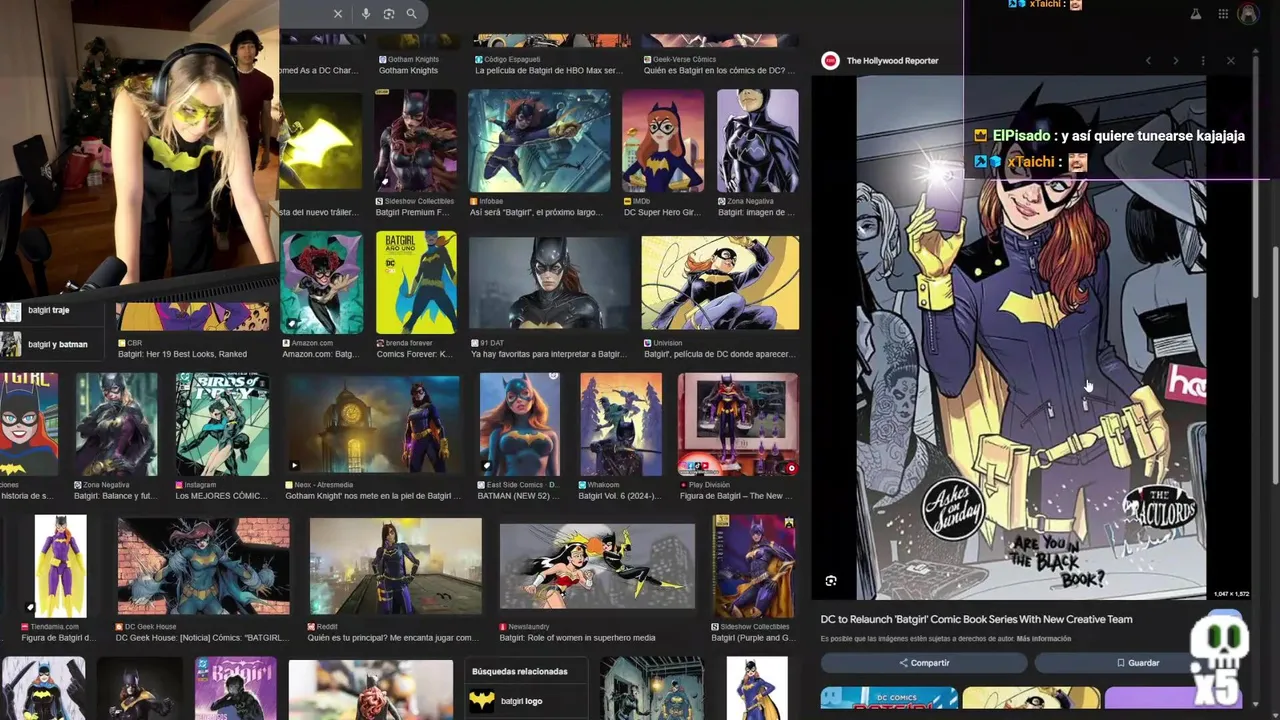
Task: Open the Amazon.com Batgirl comic cover image
Action: [x=321, y=283]
